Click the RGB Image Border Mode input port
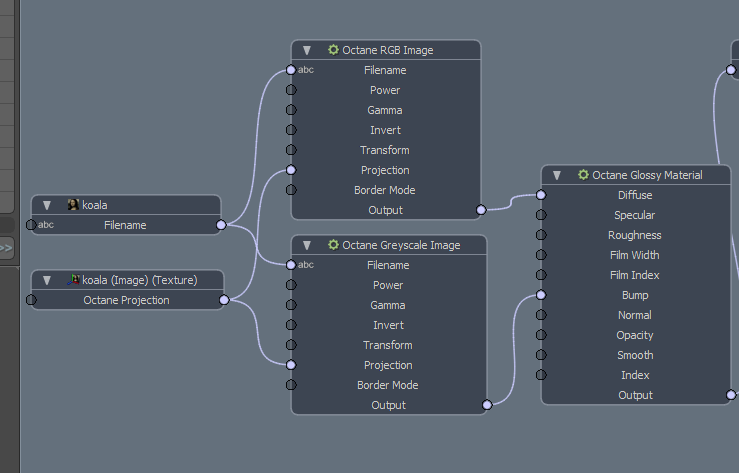The width and height of the screenshot is (739, 473). click(x=291, y=190)
